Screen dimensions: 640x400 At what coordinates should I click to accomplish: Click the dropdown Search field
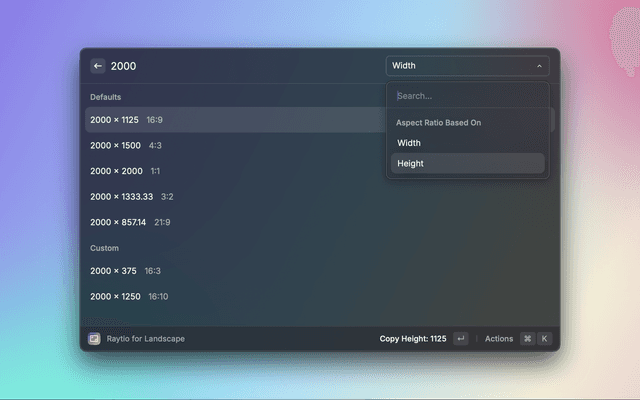[467, 96]
